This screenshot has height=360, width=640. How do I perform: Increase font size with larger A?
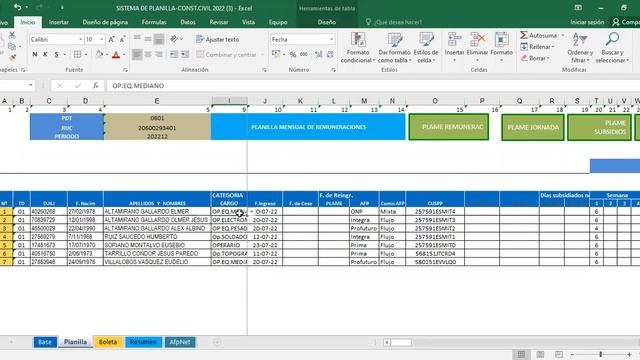111,39
